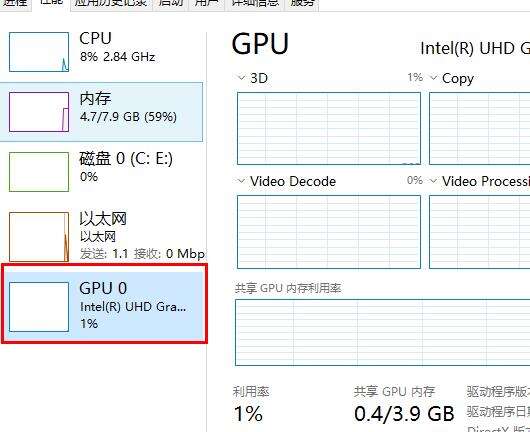Screen dimensions: 530x432
Task: Click the 磁盘 0 mini graph thumbnail
Action: [x=39, y=172]
